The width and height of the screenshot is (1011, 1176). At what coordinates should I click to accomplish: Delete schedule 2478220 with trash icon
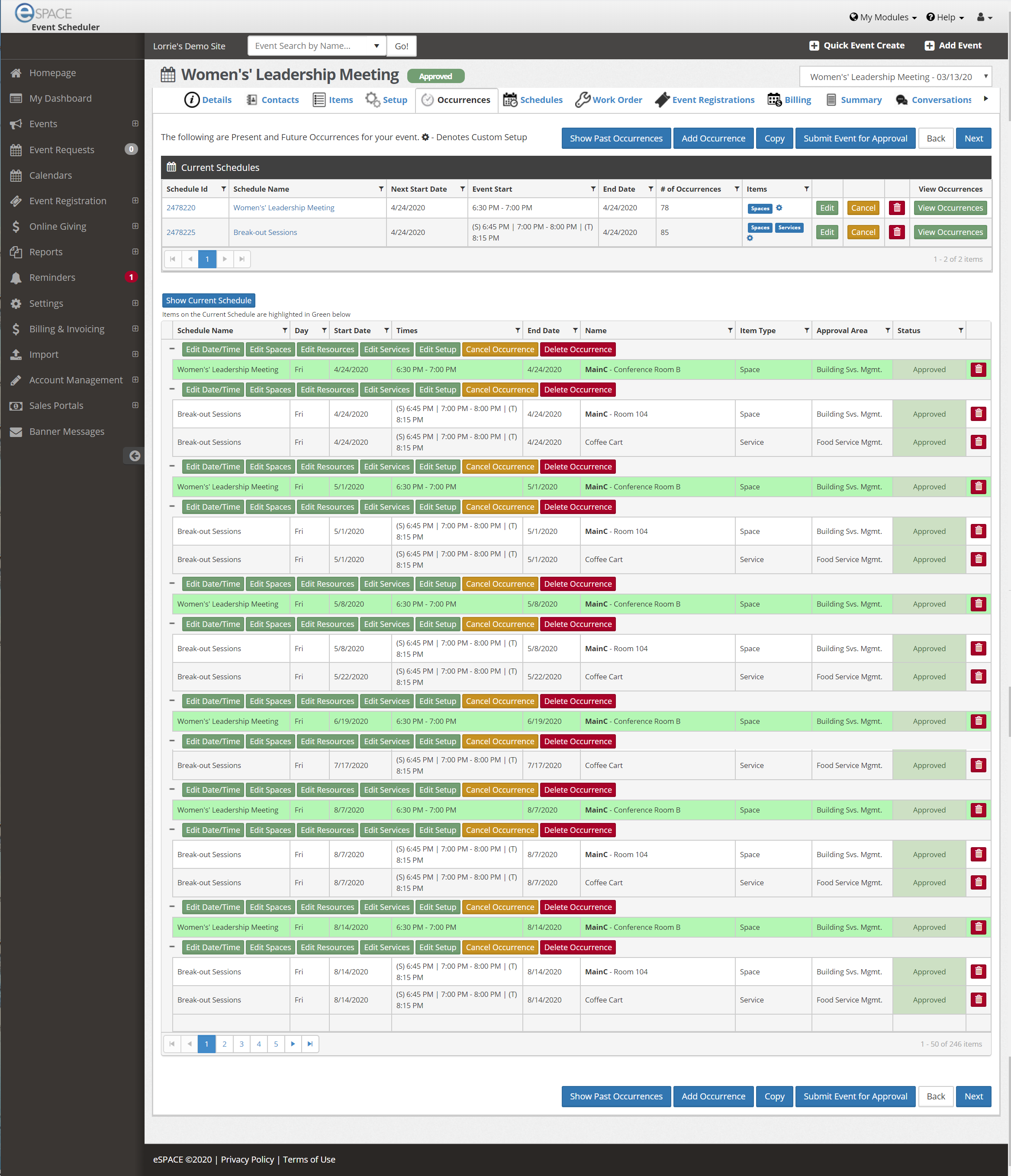897,208
